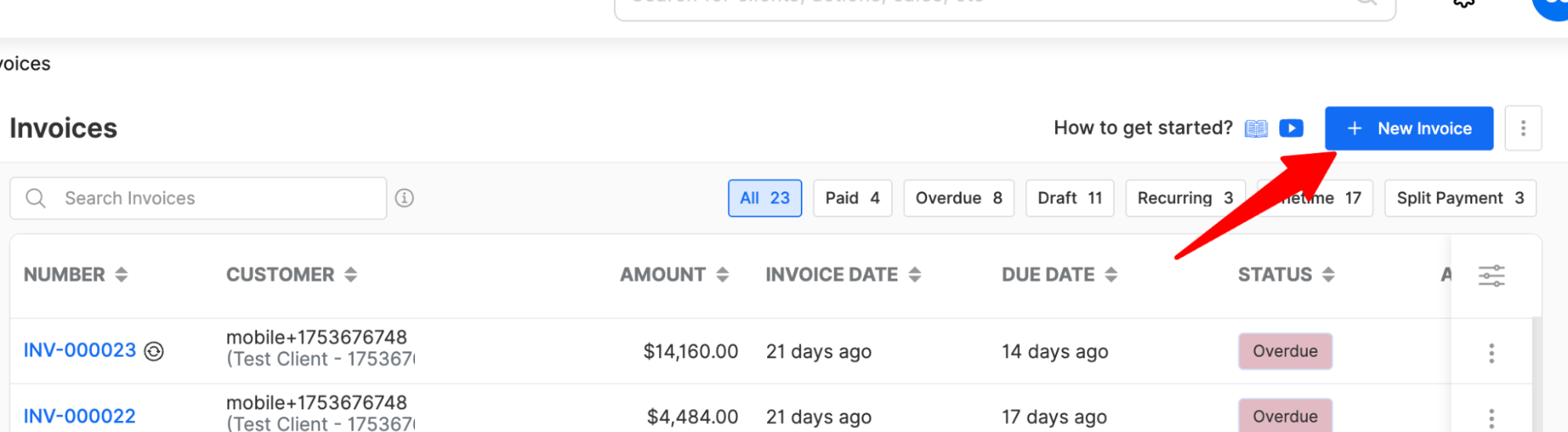
Task: Sort table by Amount column
Action: click(x=722, y=274)
